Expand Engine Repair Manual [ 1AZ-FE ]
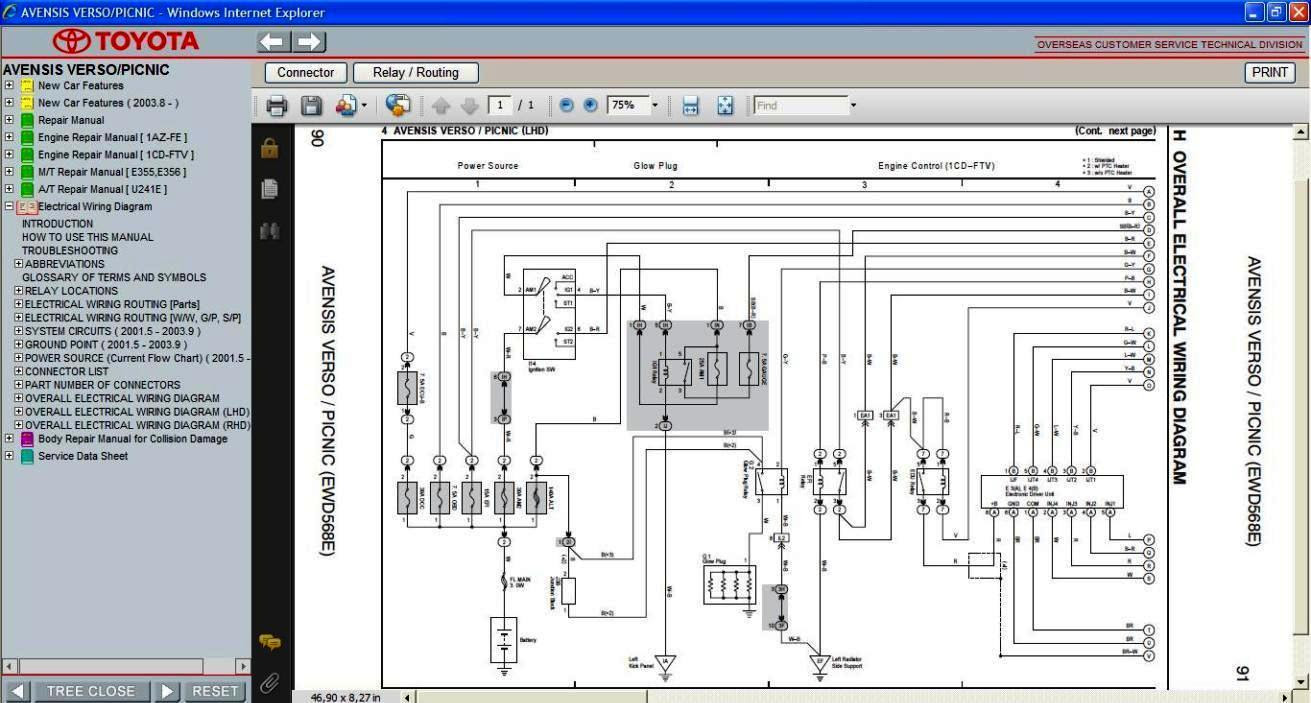This screenshot has height=703, width=1311. (x=9, y=137)
